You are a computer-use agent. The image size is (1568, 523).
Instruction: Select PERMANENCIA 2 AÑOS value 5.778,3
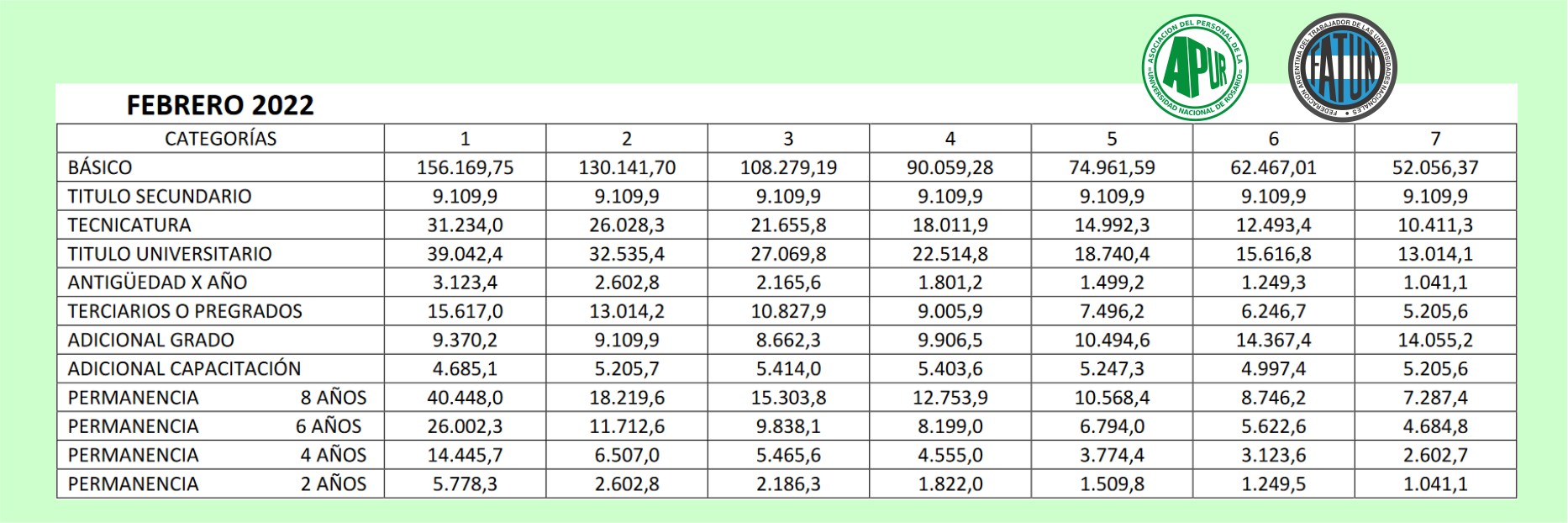[x=465, y=484]
